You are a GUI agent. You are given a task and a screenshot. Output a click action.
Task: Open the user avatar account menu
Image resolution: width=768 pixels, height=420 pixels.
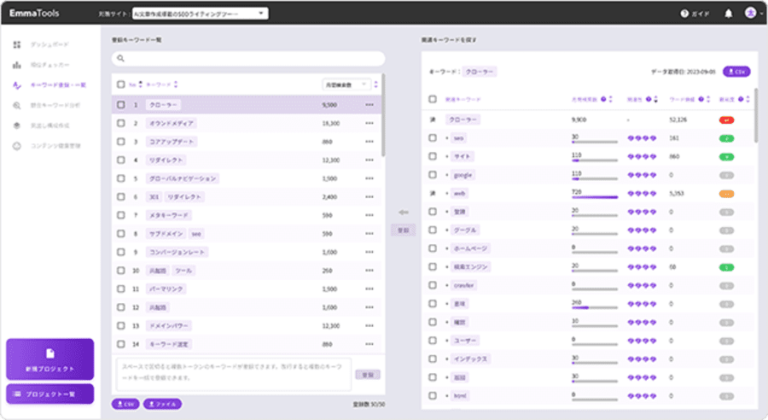coord(750,14)
